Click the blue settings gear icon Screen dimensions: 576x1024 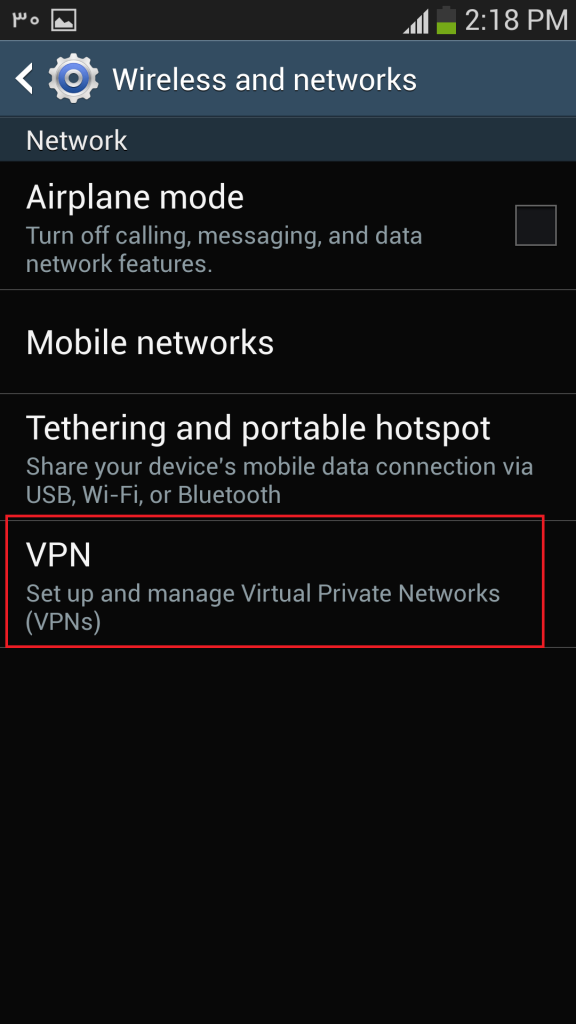click(74, 79)
